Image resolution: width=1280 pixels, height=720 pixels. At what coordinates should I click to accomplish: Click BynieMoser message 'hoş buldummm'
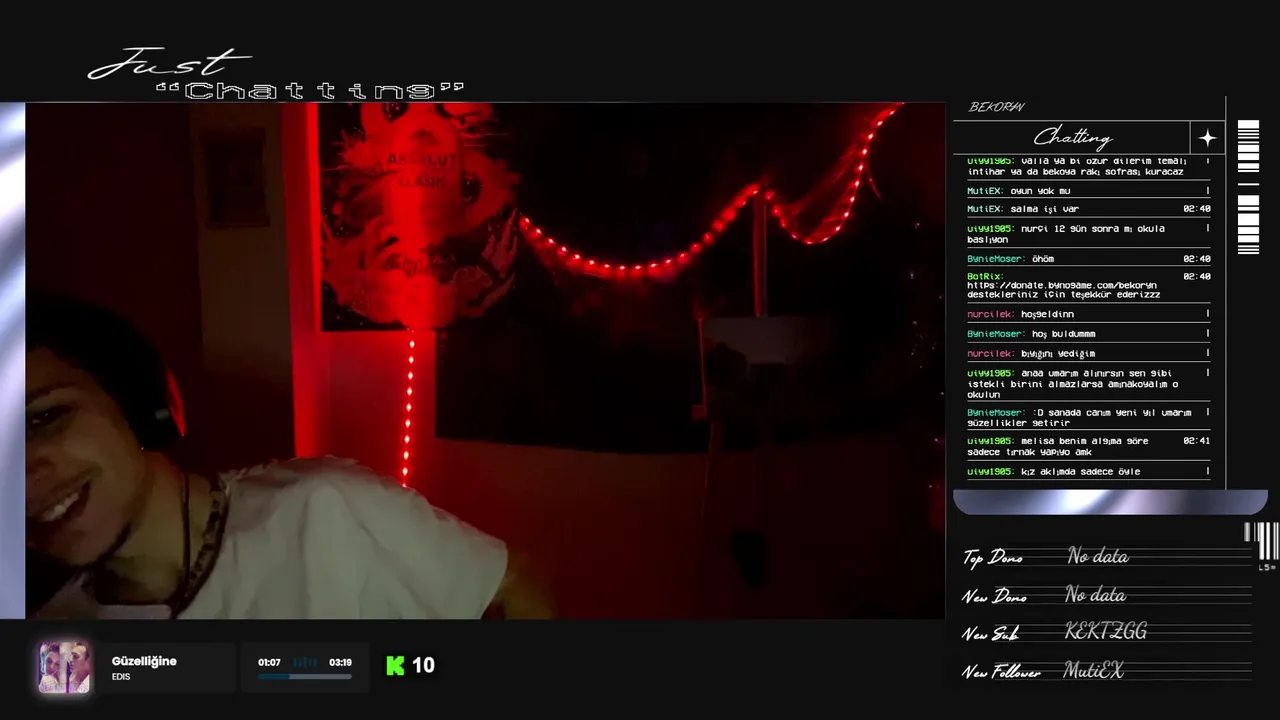click(1064, 334)
